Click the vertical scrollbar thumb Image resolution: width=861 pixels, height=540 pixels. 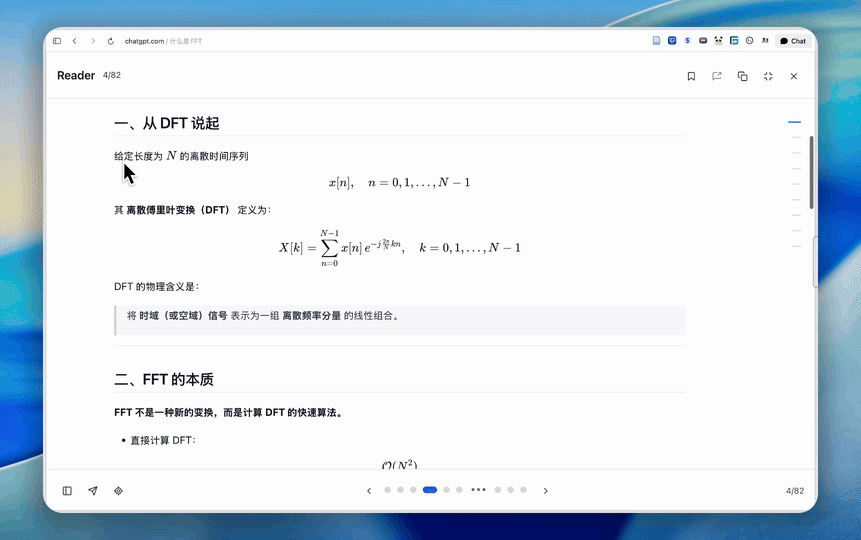point(812,172)
